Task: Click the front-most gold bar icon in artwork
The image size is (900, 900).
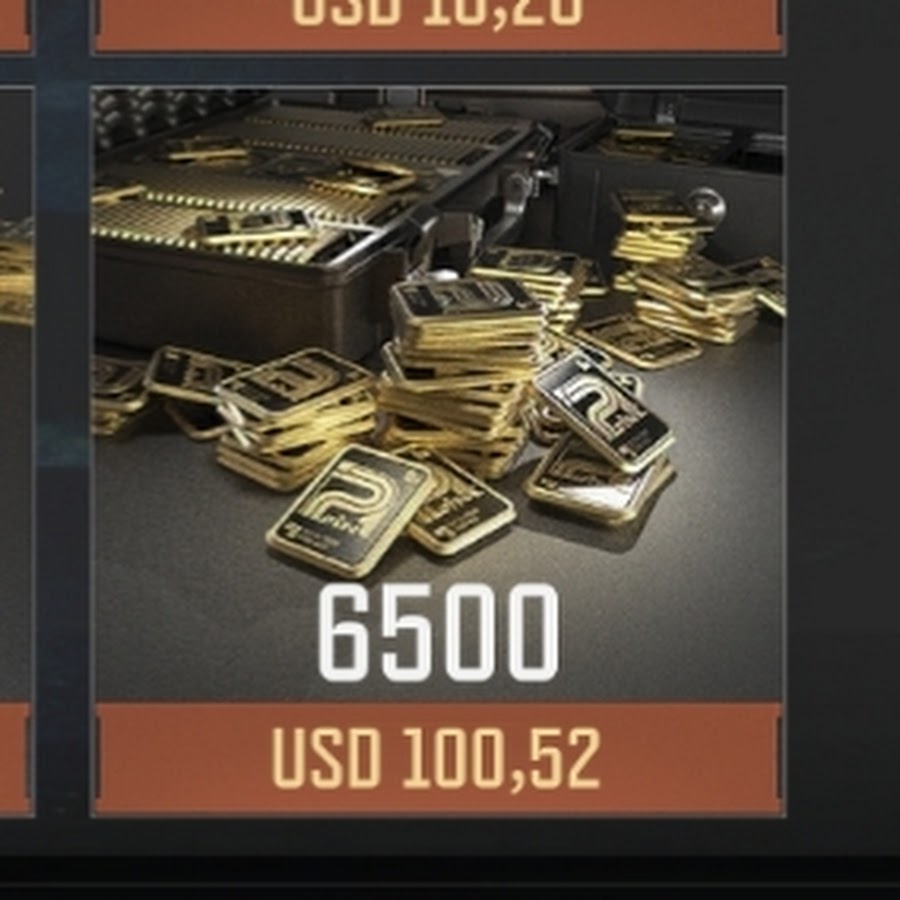Action: (349, 510)
